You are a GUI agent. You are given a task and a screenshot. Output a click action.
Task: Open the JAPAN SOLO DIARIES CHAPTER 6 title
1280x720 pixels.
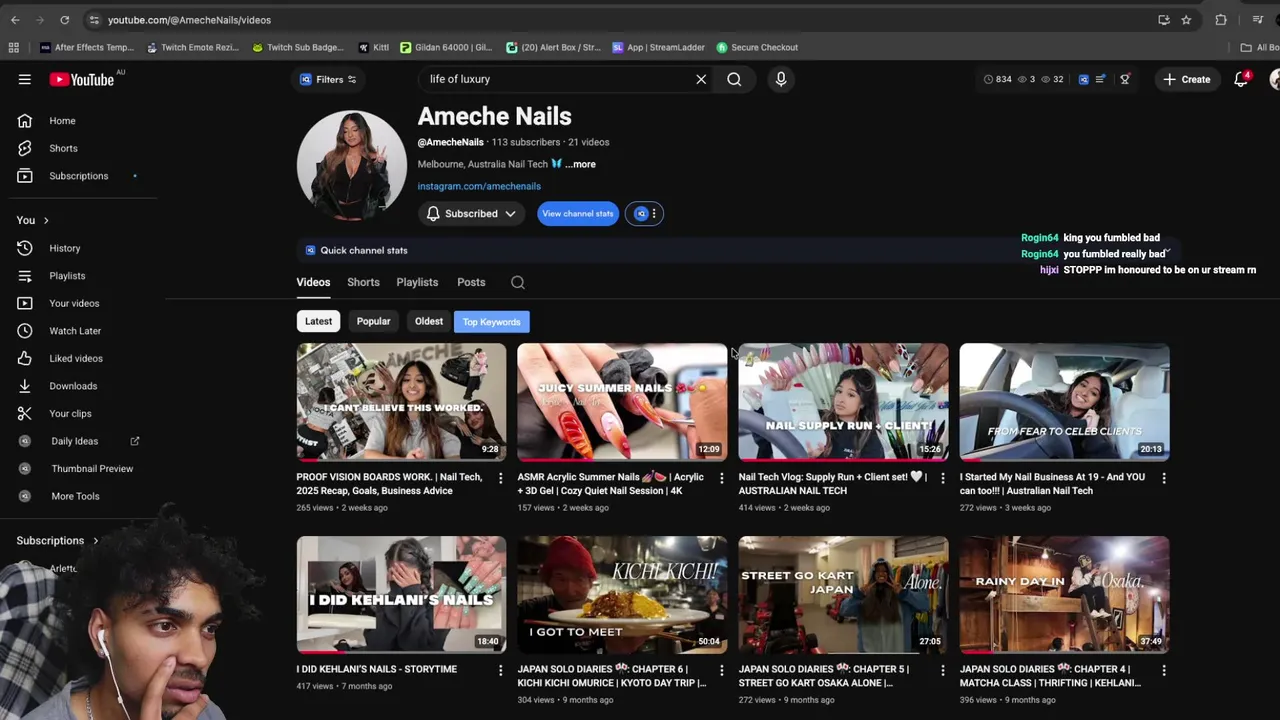612,676
